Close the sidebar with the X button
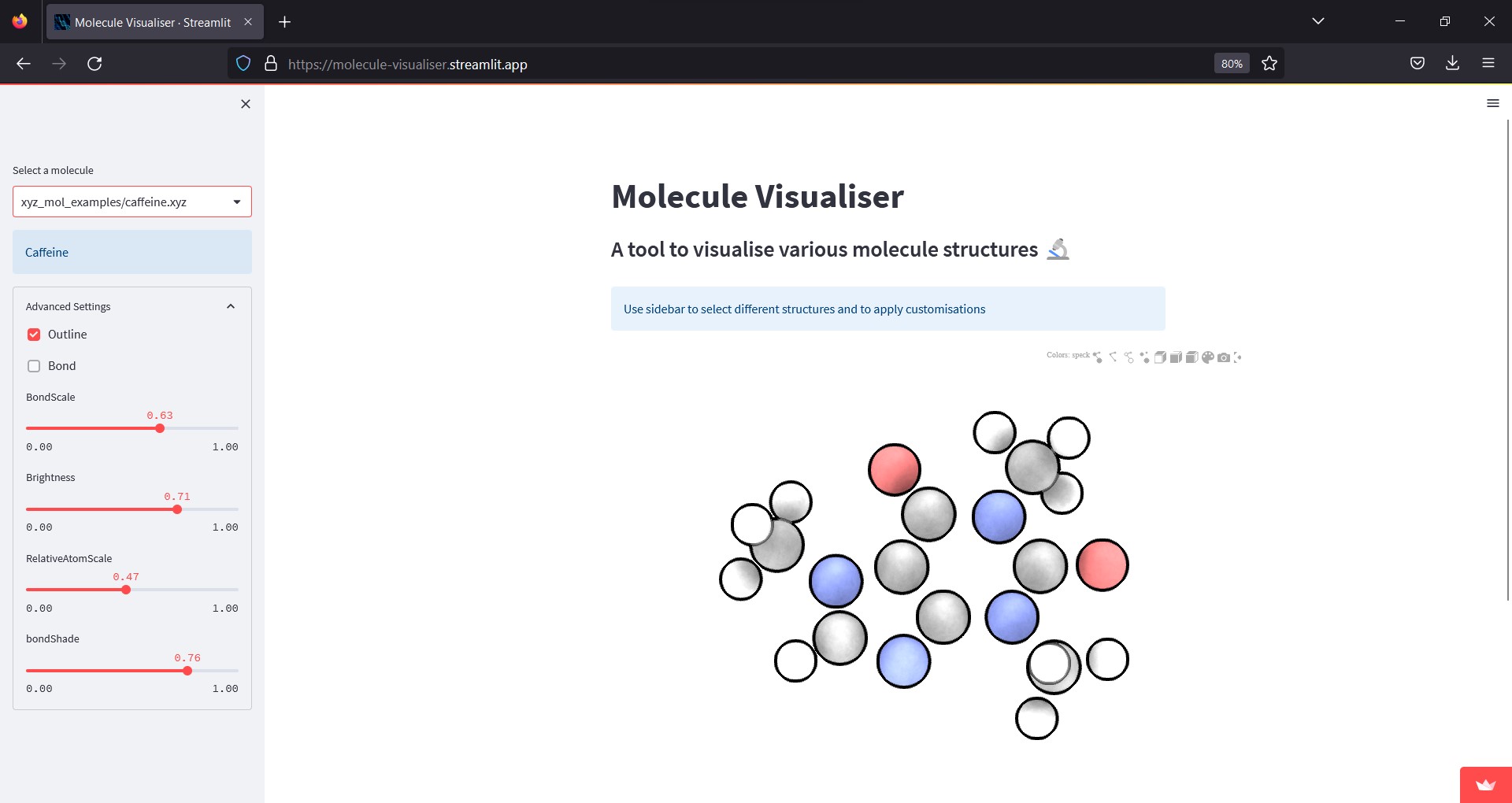The height and width of the screenshot is (803, 1512). pos(246,104)
